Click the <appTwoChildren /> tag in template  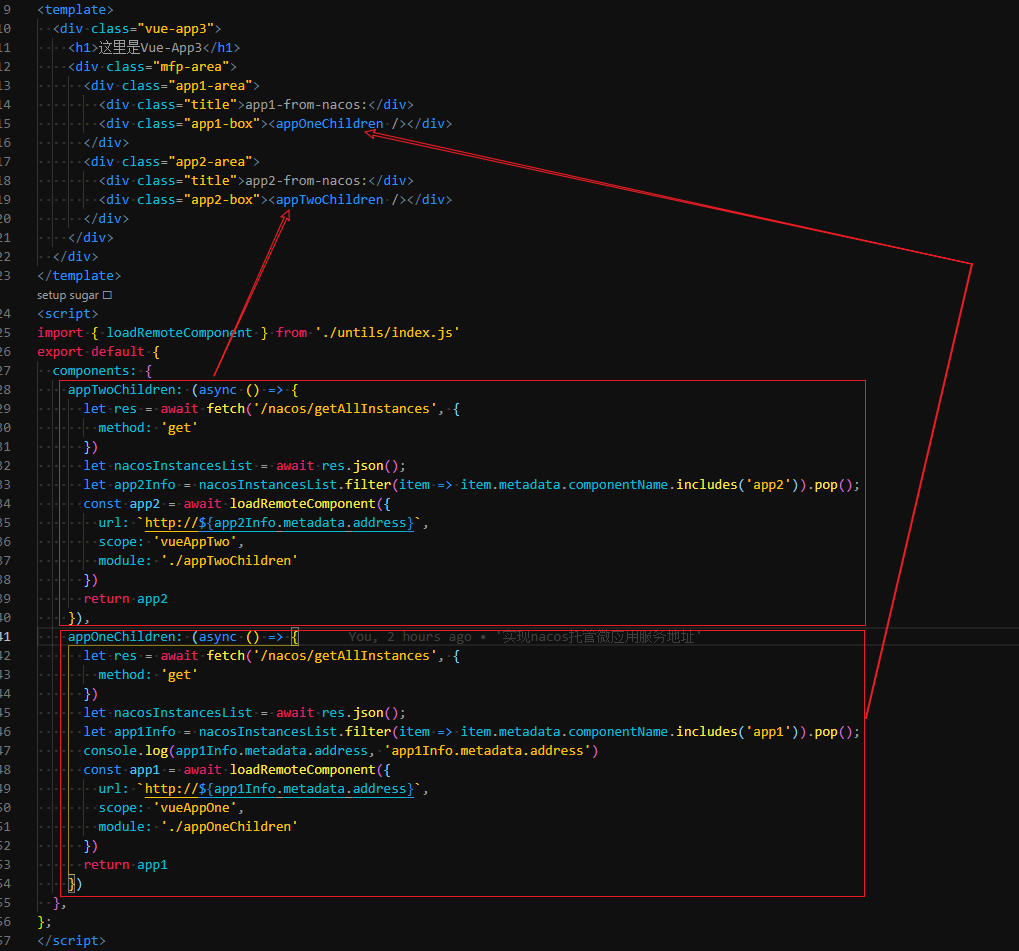(337, 200)
